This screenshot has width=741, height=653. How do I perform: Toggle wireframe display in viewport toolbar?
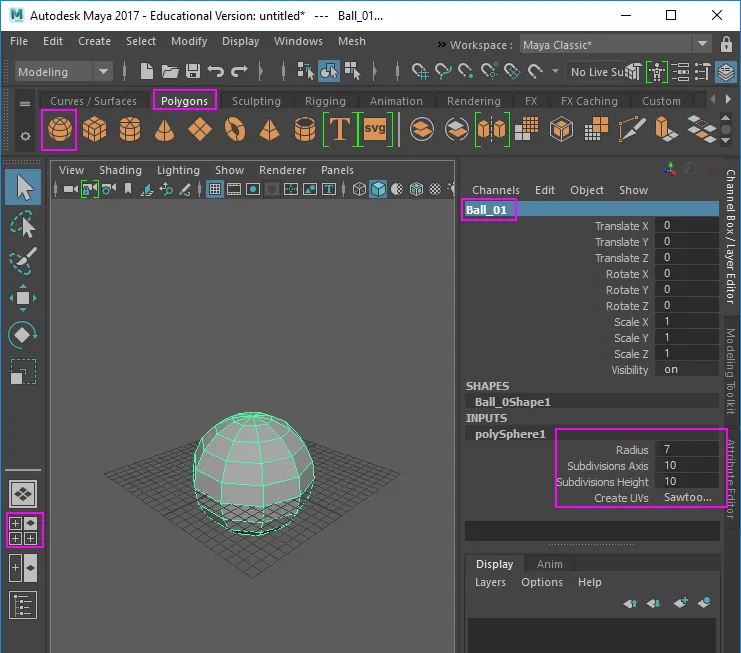coord(359,189)
